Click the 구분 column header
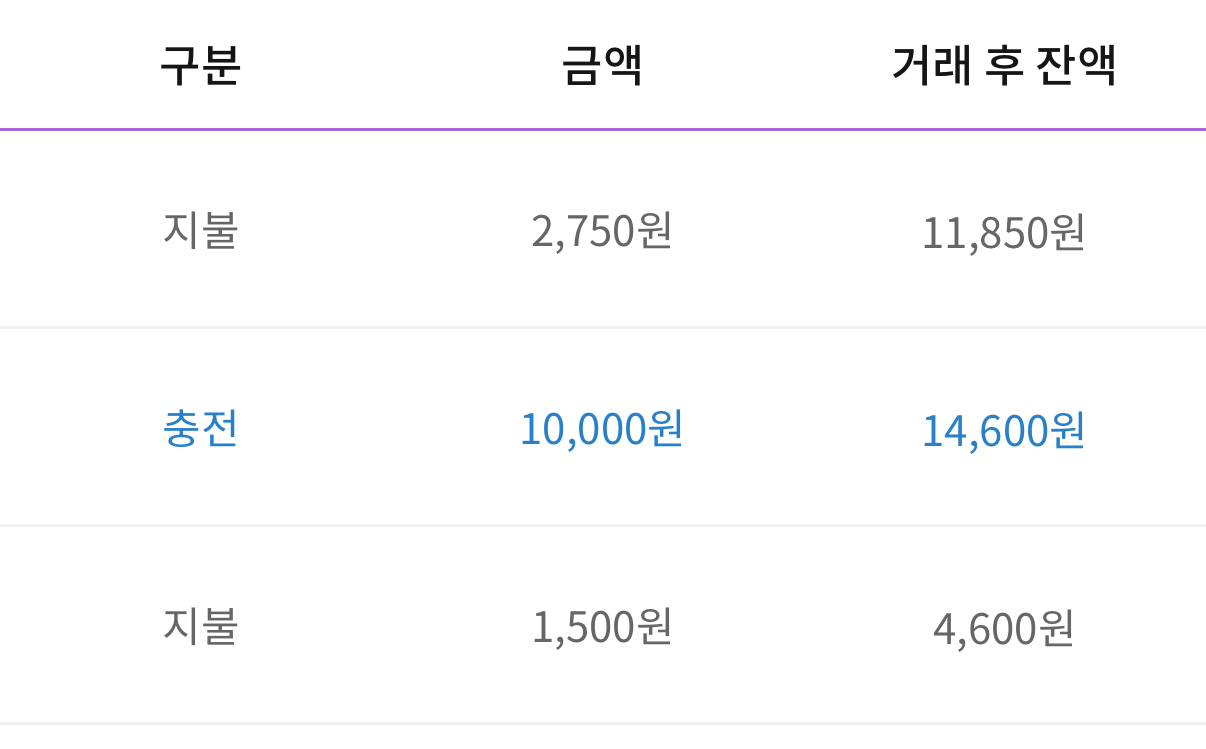This screenshot has width=1206, height=749. point(200,66)
